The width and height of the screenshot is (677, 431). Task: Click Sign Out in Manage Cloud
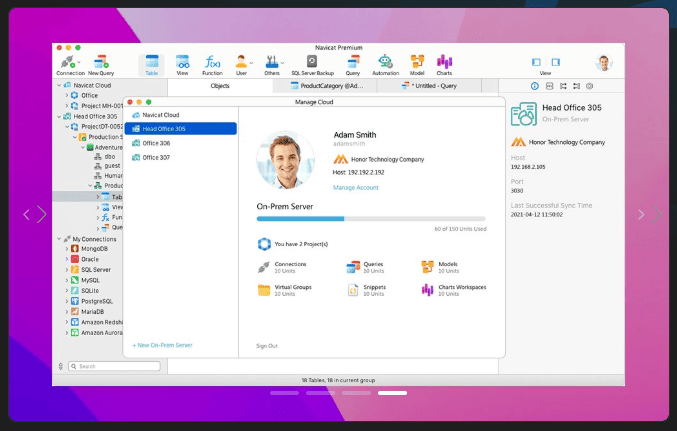[267, 346]
